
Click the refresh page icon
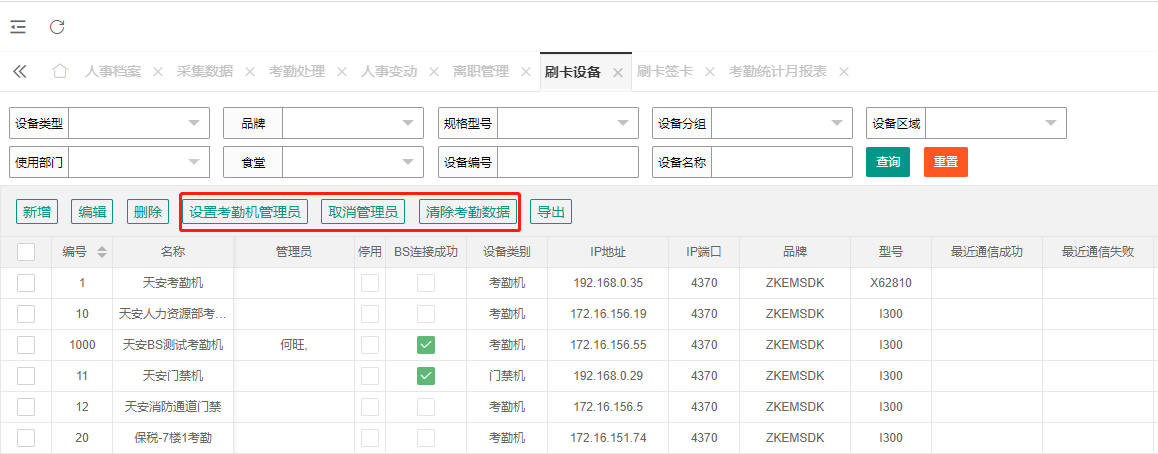coord(57,27)
